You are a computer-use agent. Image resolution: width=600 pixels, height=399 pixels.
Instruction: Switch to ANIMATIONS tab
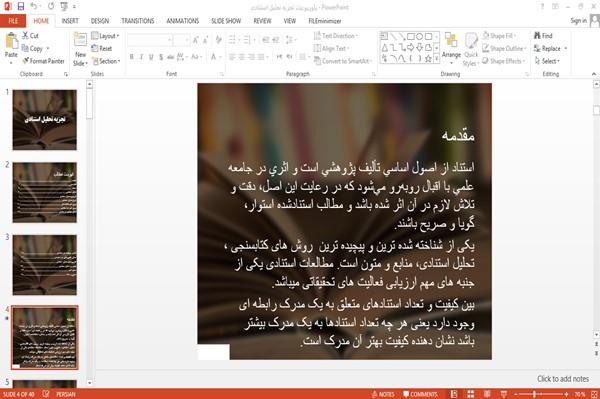pos(183,21)
